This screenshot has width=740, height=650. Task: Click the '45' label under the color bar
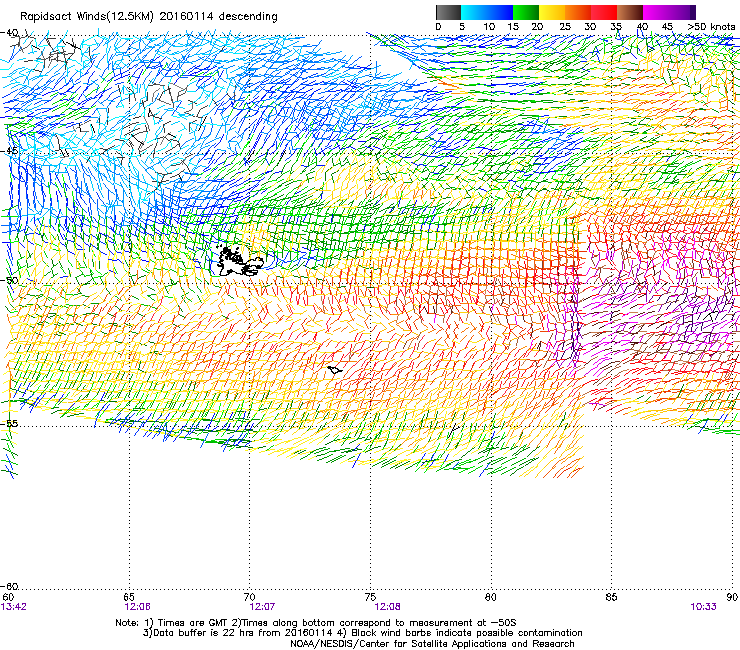click(667, 27)
